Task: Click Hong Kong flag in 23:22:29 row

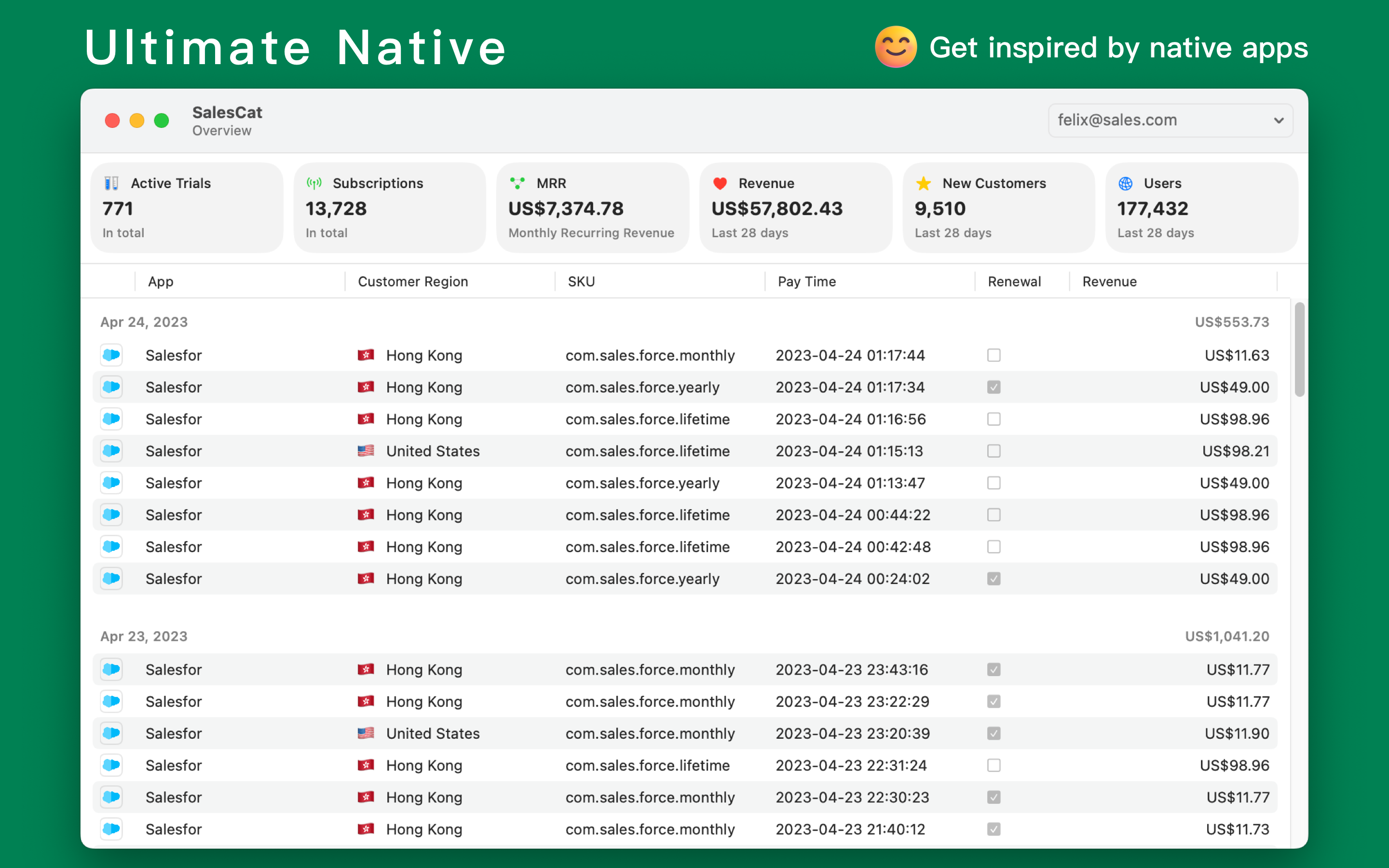Action: coord(366,702)
